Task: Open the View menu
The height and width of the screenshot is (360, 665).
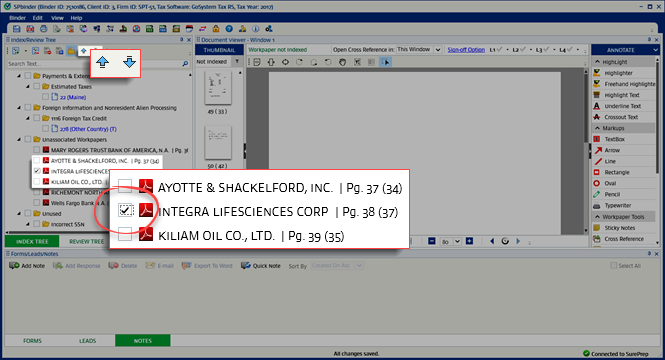Action: pos(57,18)
